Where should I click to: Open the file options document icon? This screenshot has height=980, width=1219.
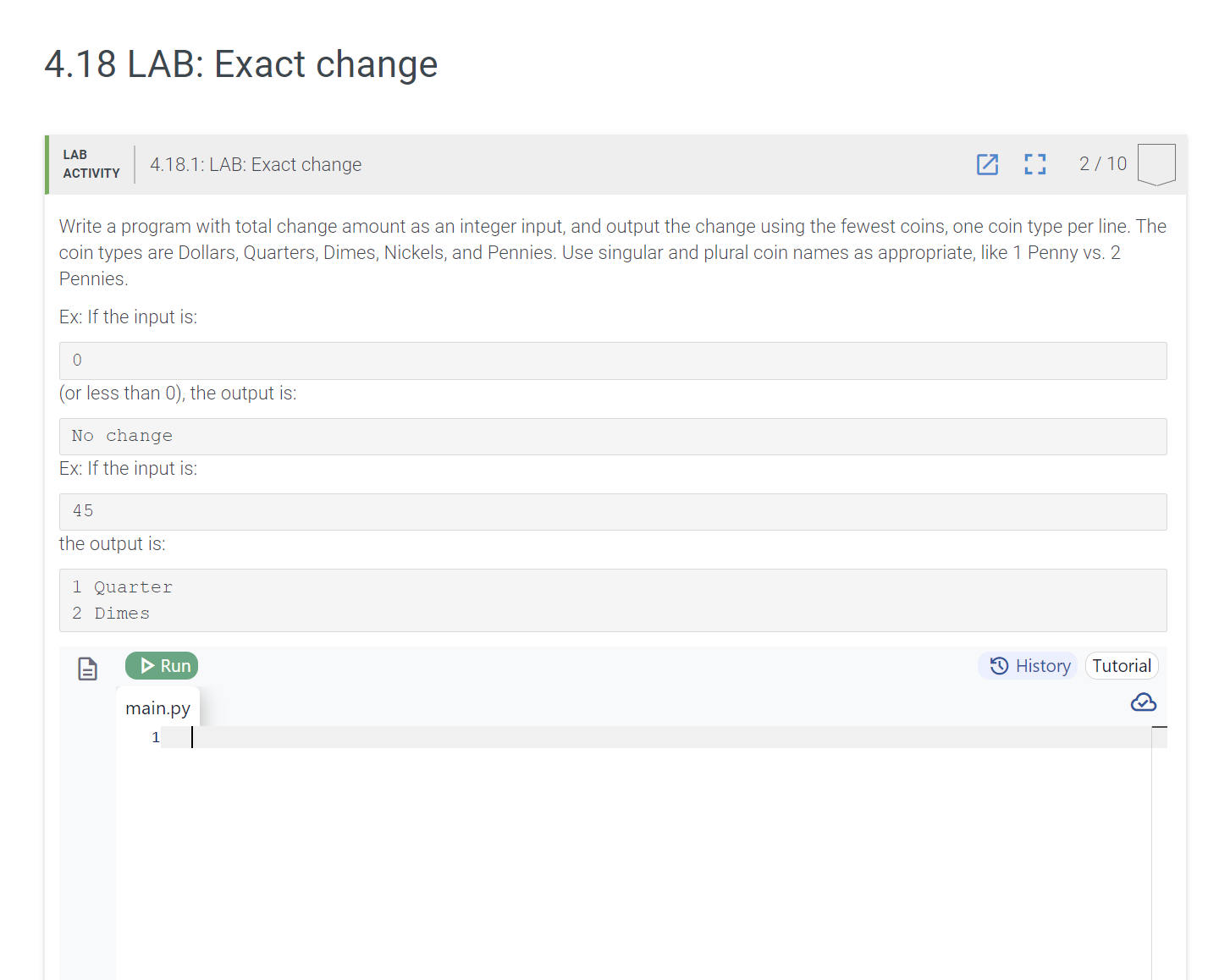pyautogui.click(x=87, y=668)
